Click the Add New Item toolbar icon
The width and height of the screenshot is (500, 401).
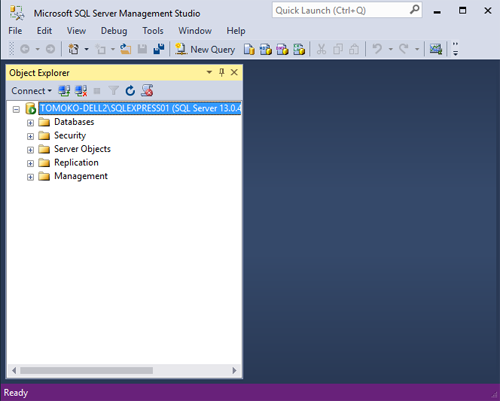(100, 49)
